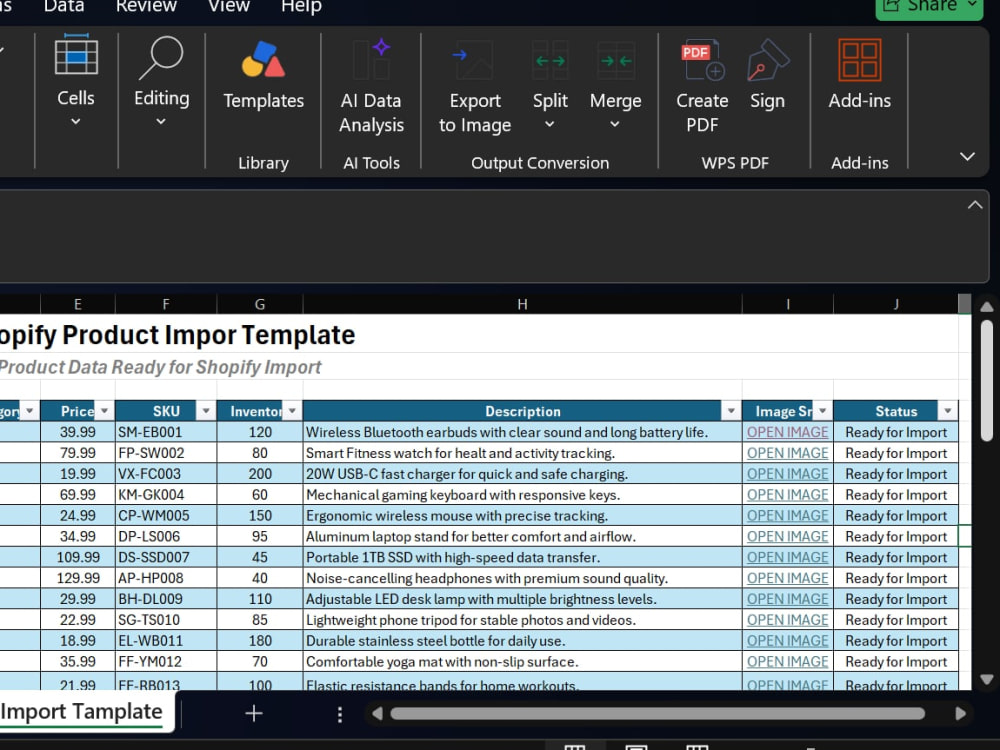This screenshot has height=750, width=1000.
Task: Open image link for SM-EB001 row
Action: 788,432
